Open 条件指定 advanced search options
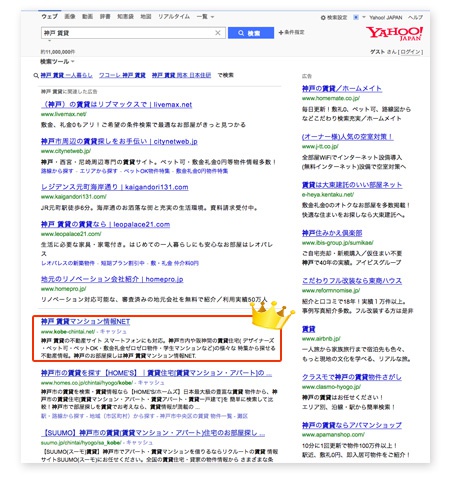The image size is (453, 488). click(291, 32)
